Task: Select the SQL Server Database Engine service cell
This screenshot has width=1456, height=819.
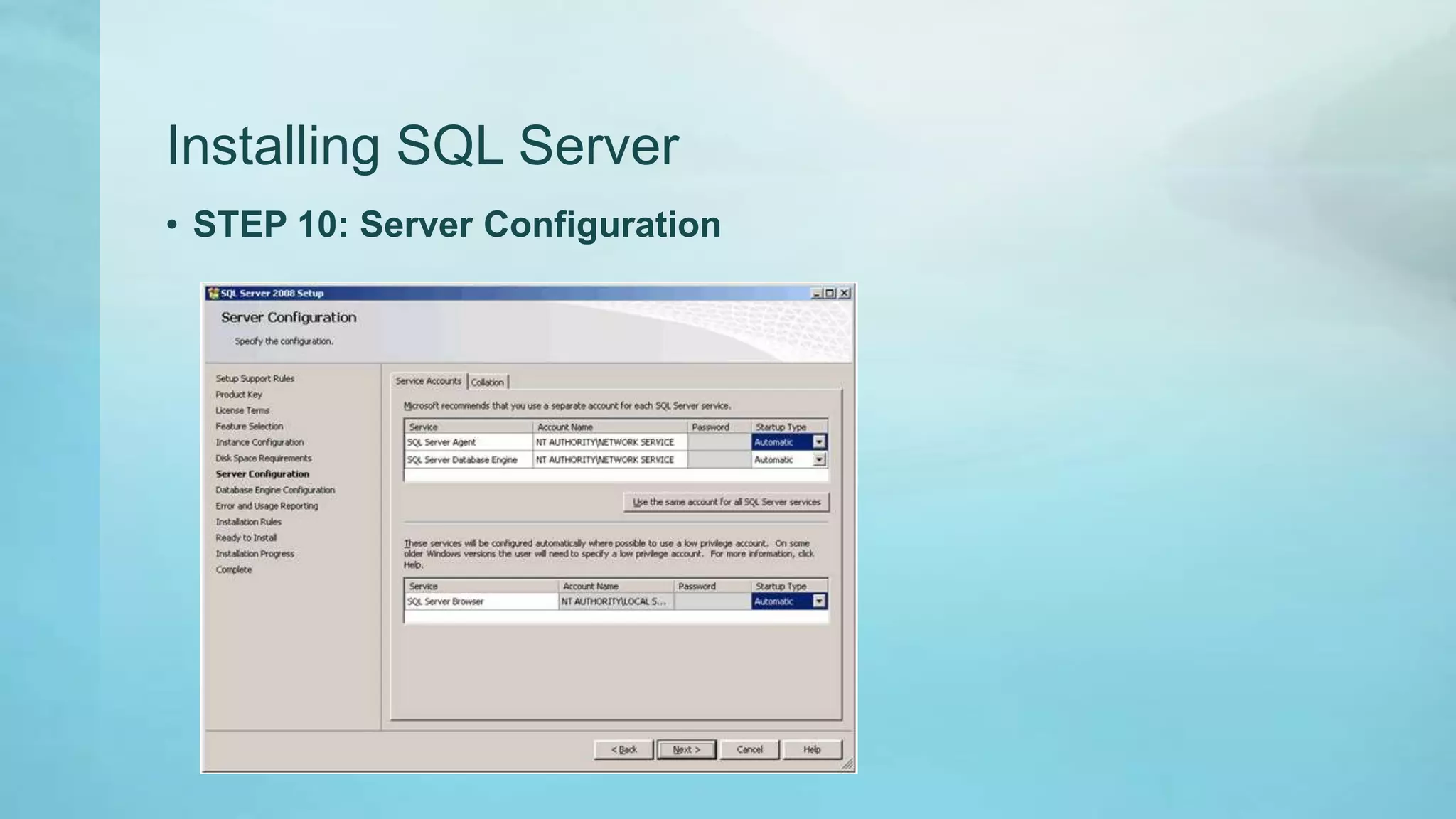Action: [469, 460]
